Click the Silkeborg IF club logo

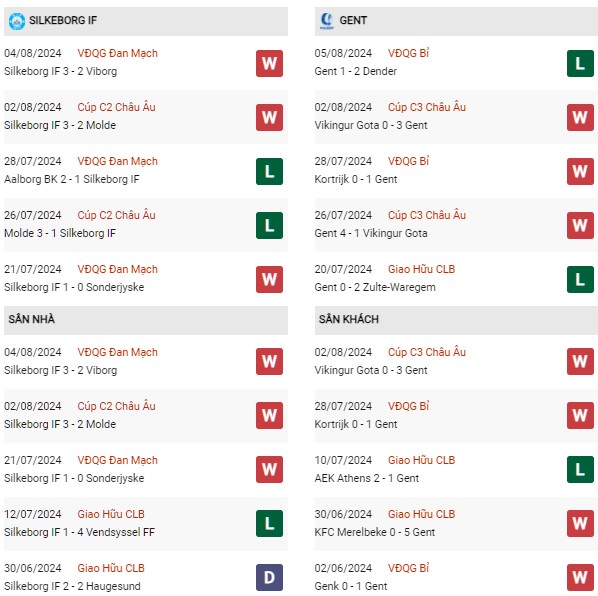coord(17,21)
